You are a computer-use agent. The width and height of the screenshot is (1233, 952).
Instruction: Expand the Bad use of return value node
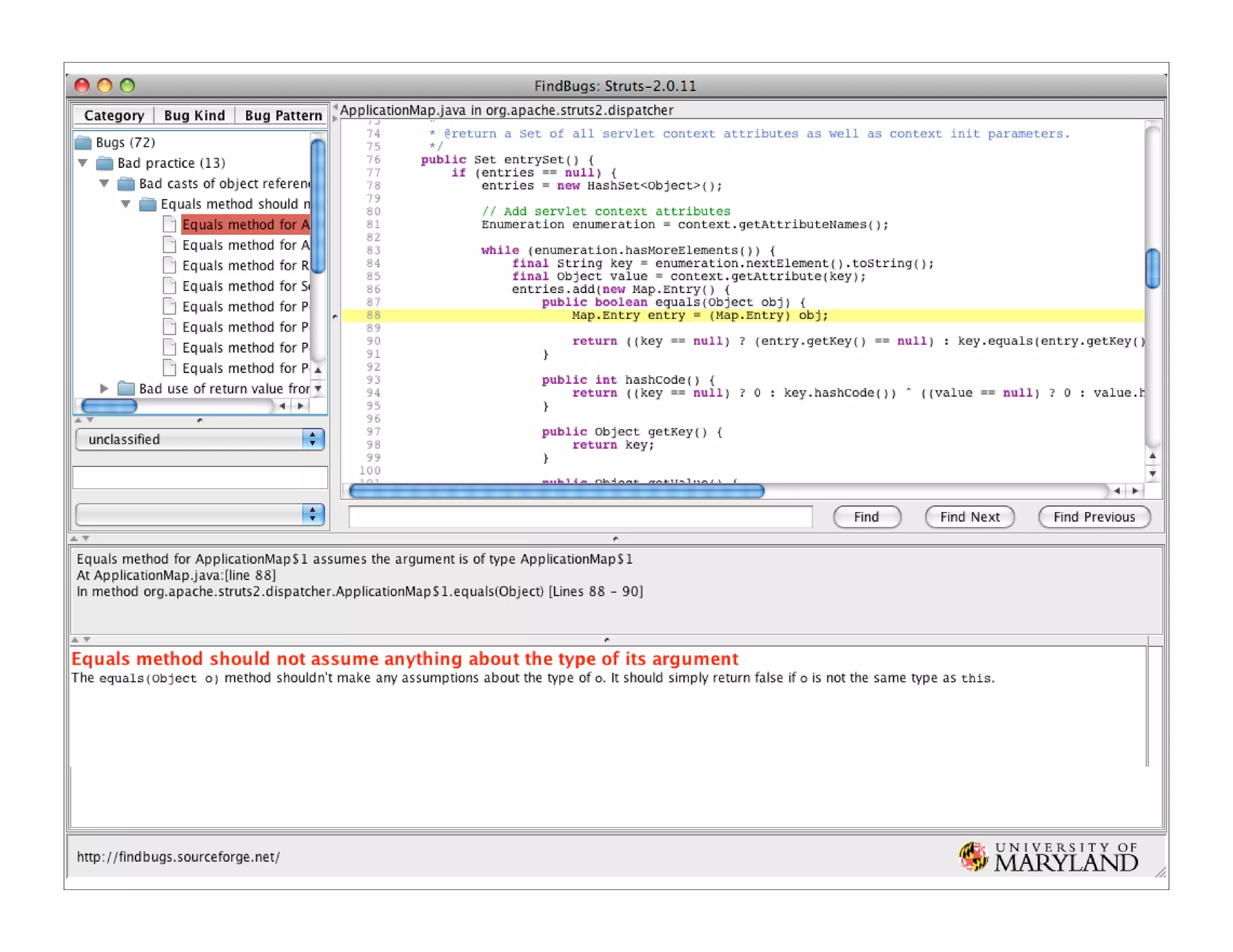point(104,389)
